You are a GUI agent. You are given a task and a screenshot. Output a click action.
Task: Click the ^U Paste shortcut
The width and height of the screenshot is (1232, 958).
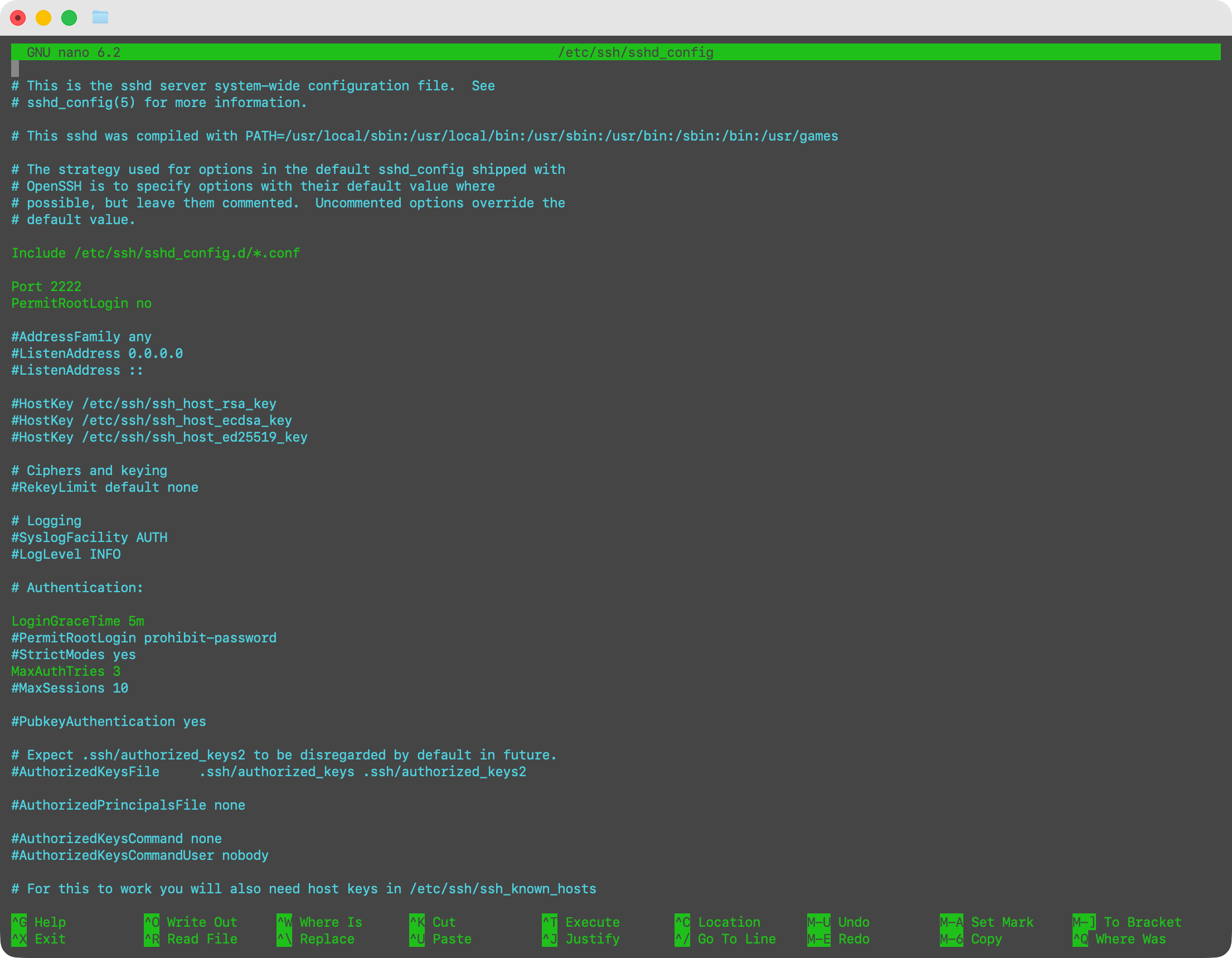(440, 939)
